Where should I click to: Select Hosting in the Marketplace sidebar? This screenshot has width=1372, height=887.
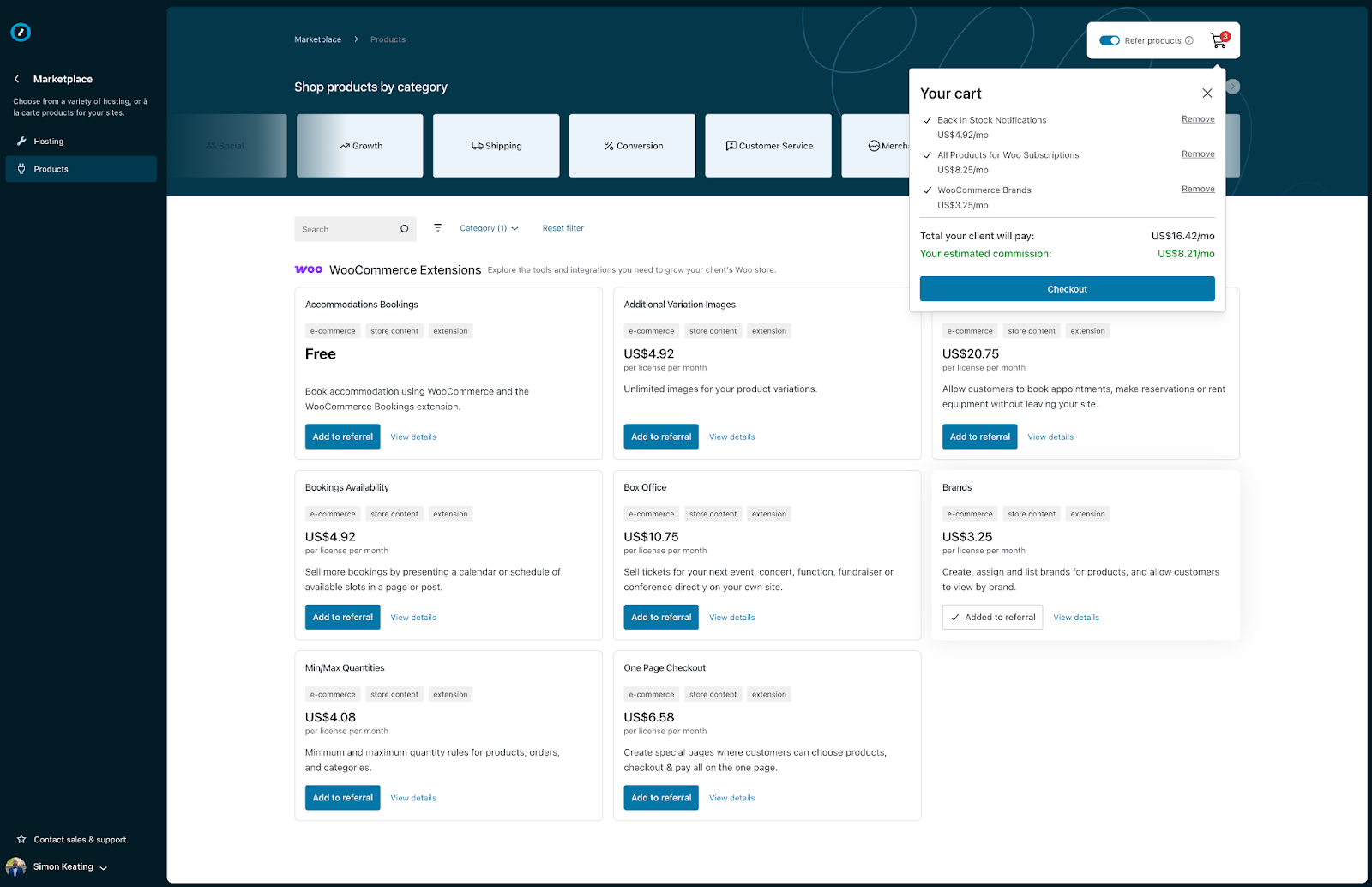[x=48, y=141]
